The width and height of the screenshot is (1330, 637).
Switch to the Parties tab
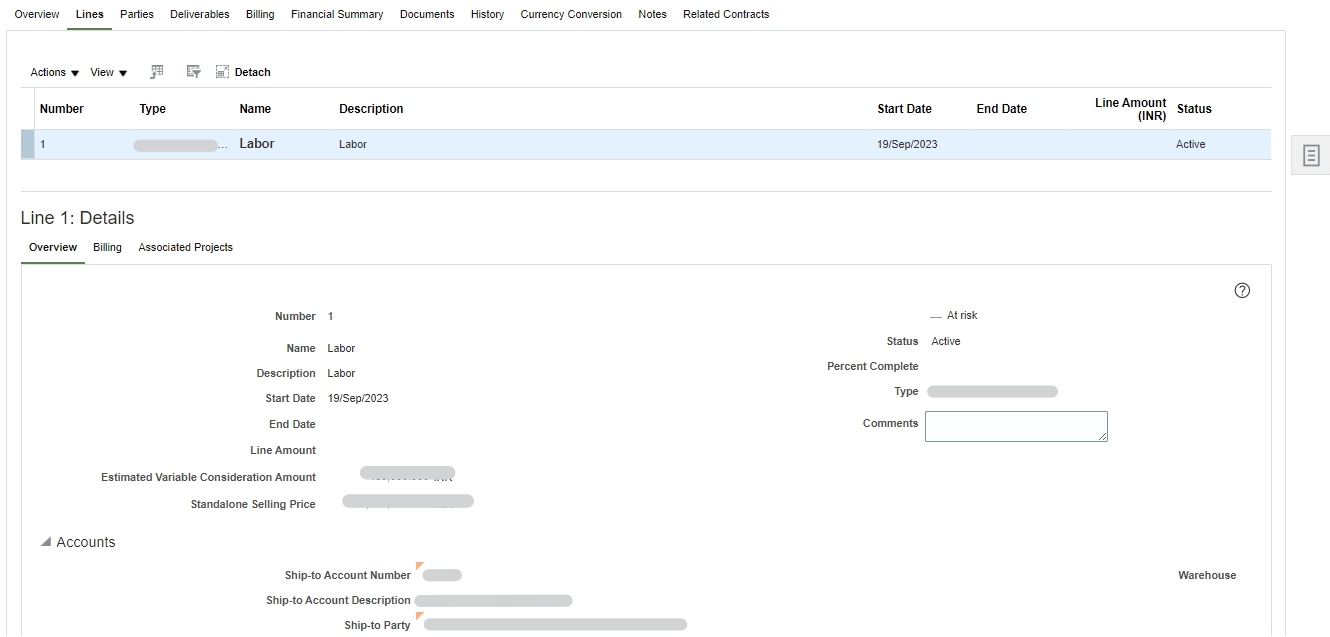[x=136, y=14]
